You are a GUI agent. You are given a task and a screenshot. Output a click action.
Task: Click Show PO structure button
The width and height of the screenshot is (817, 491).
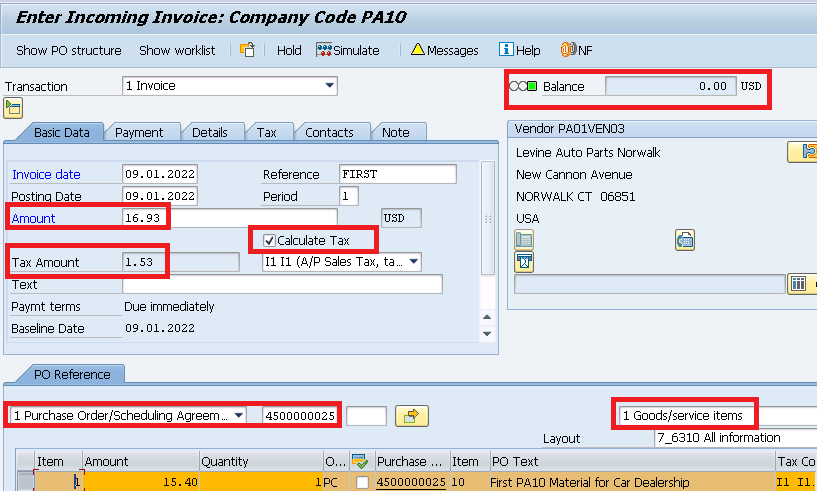68,50
